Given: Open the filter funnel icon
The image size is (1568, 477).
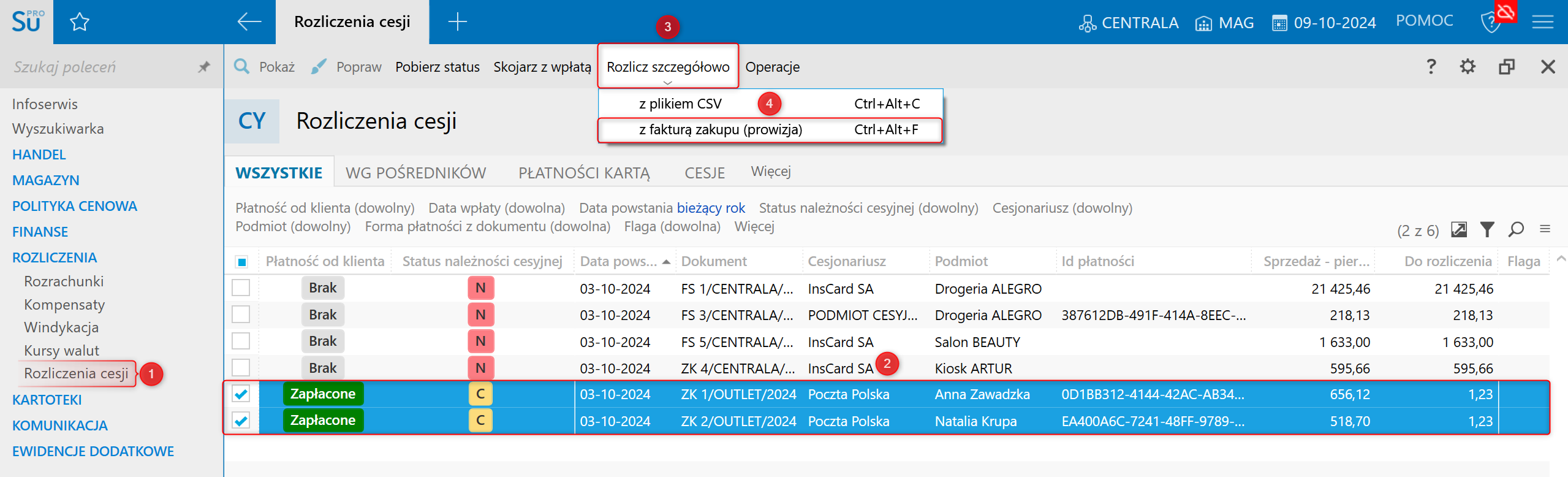Looking at the screenshot, I should [1487, 229].
